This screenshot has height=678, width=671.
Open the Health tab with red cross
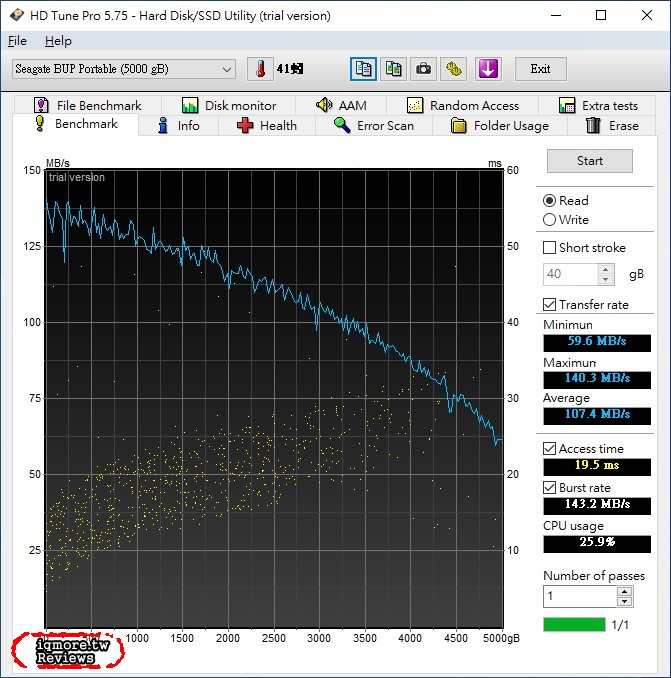(x=266, y=126)
